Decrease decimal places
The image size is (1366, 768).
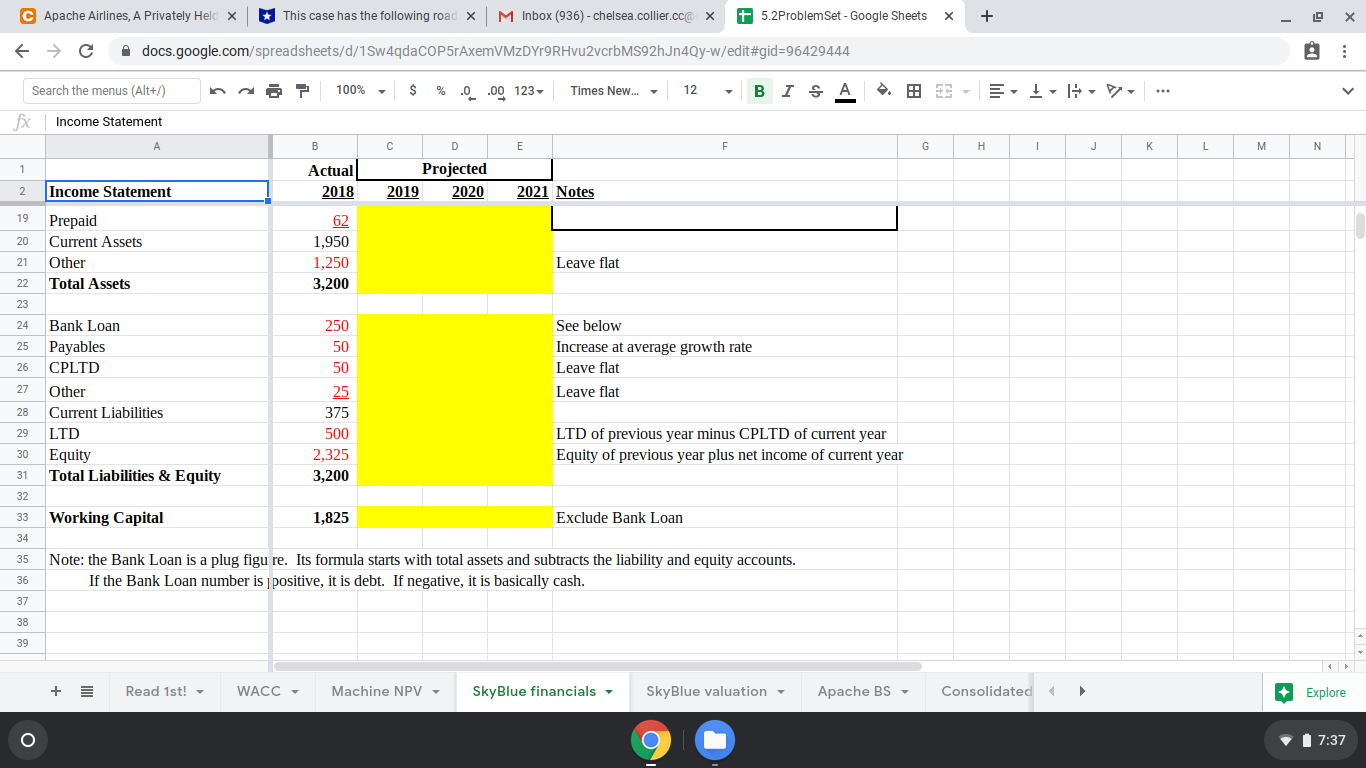[466, 90]
